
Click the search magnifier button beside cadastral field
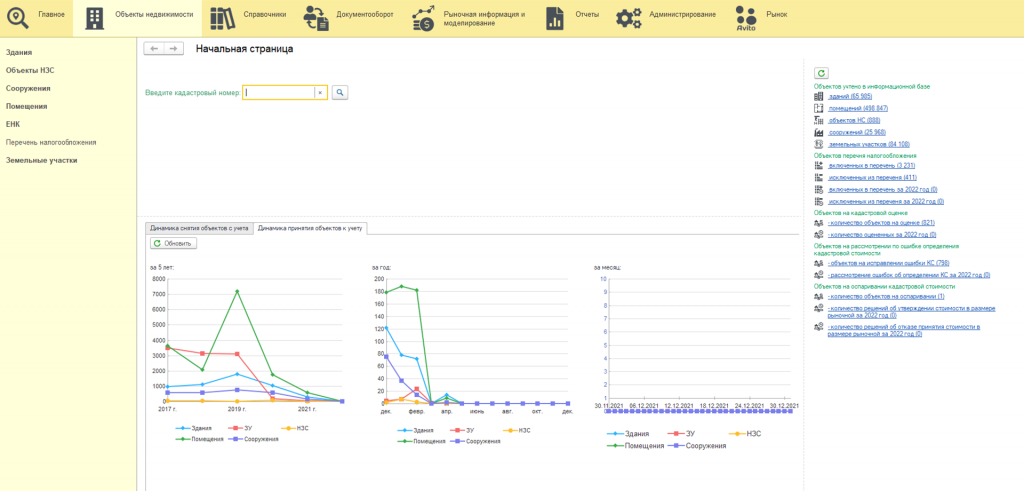[x=340, y=93]
